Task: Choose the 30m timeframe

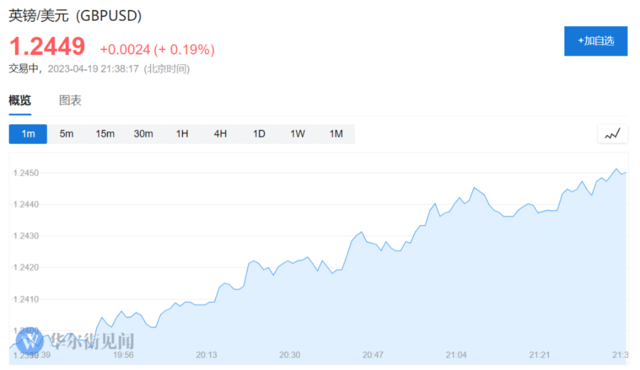Action: 143,134
